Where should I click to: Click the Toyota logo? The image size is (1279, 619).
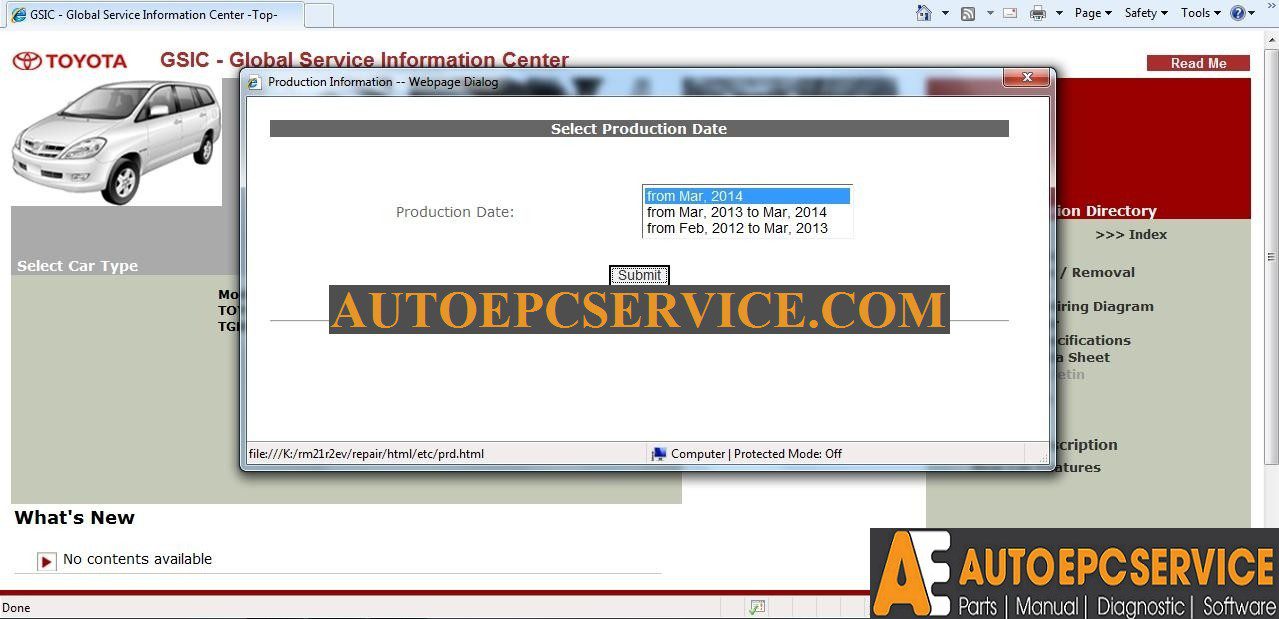coord(70,61)
